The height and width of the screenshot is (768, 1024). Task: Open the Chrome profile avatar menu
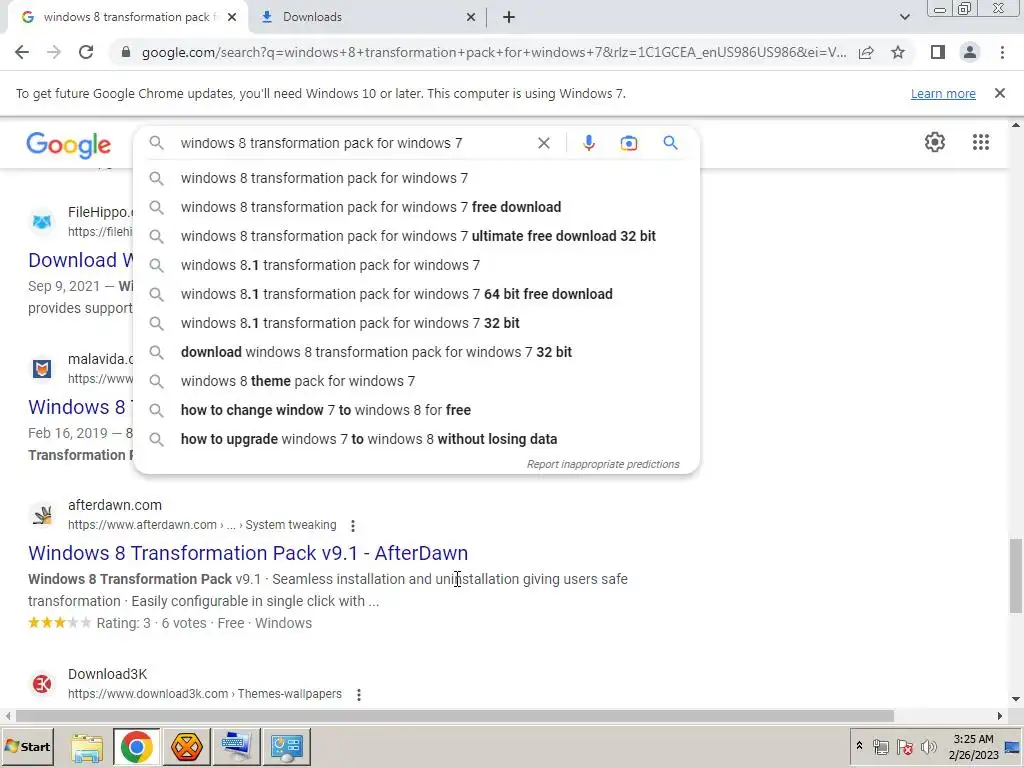(970, 52)
